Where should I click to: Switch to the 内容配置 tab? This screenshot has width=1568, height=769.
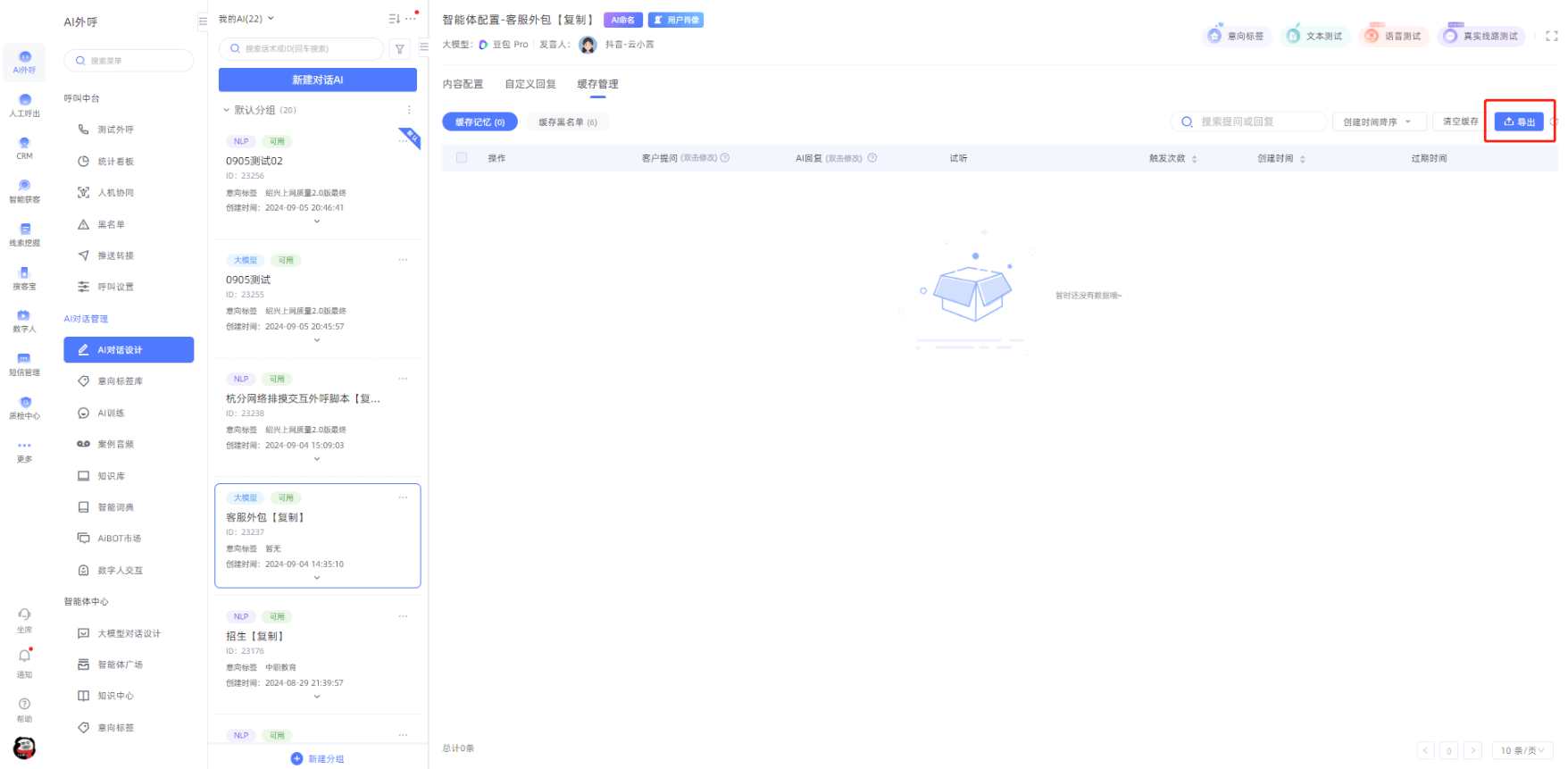coord(463,84)
